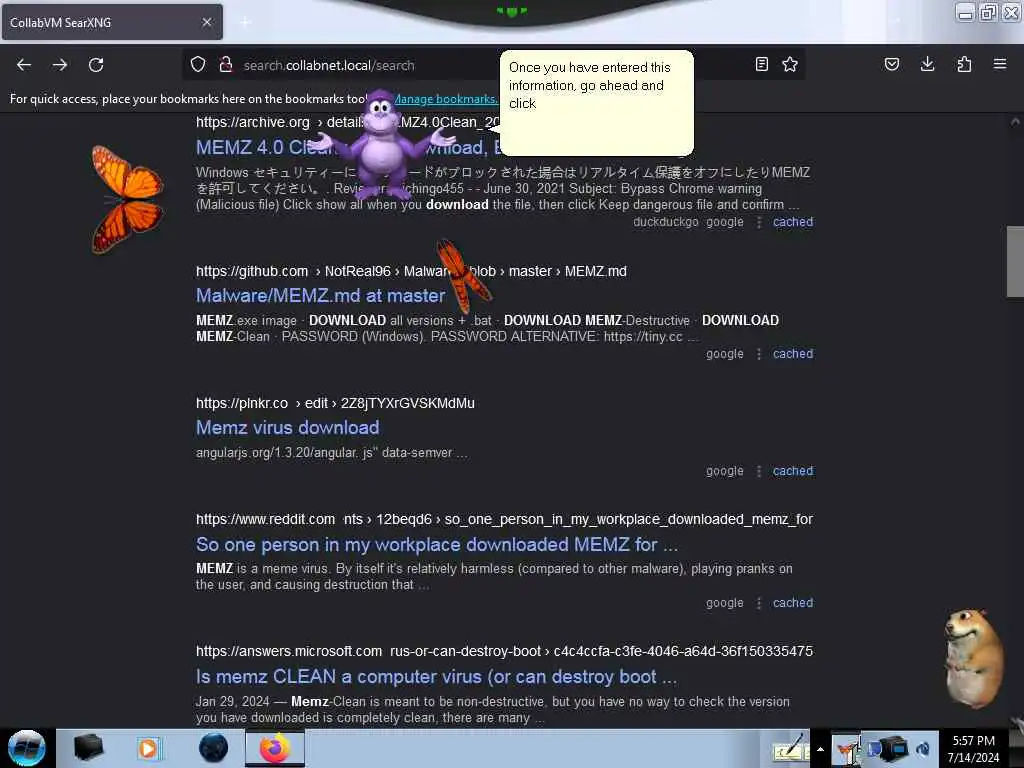
Task: Click the martini glass tray icon
Action: [x=846, y=749]
